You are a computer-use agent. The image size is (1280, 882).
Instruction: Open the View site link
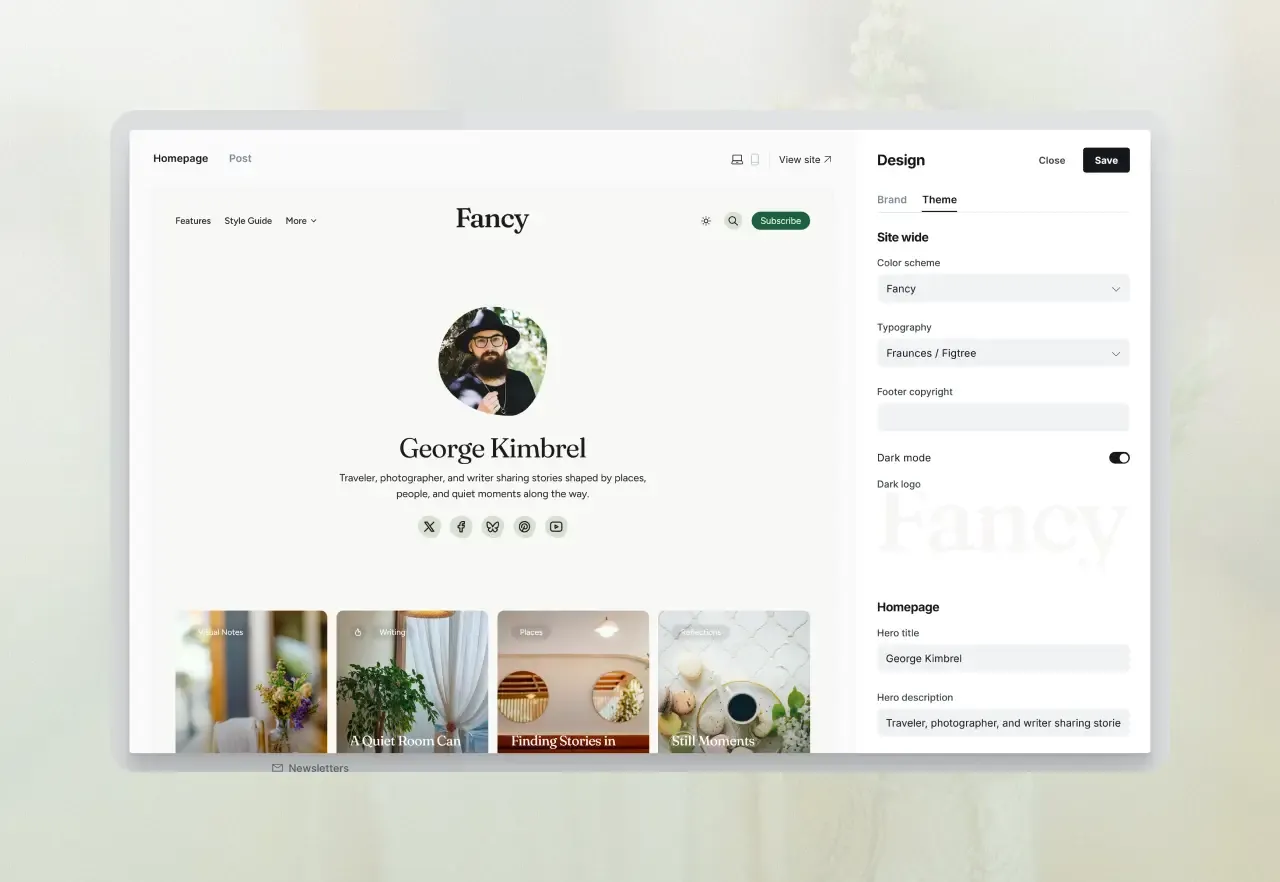click(805, 160)
